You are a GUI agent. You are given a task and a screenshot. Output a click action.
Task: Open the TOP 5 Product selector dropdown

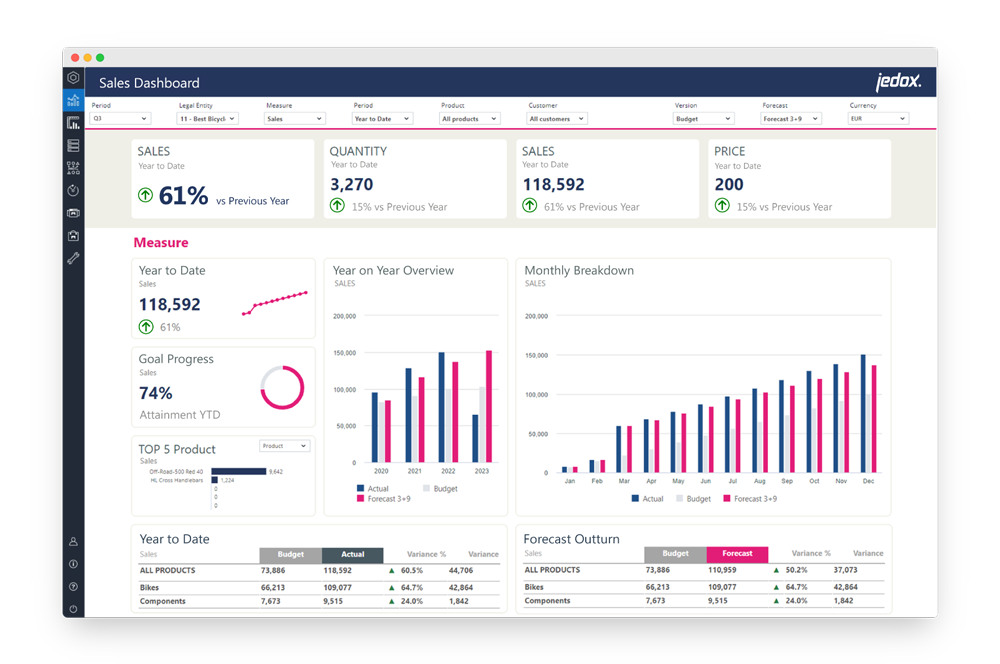tap(284, 446)
